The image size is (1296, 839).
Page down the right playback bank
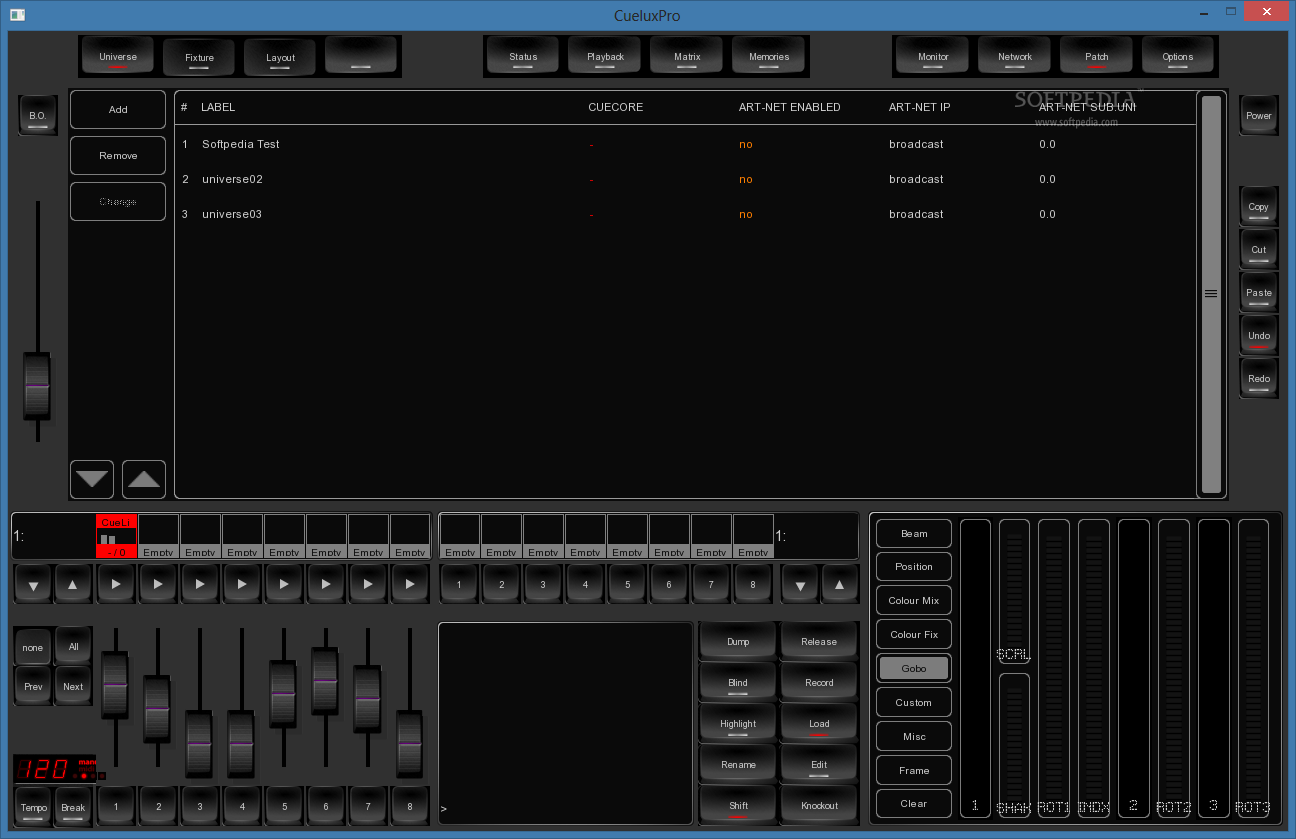pyautogui.click(x=800, y=584)
